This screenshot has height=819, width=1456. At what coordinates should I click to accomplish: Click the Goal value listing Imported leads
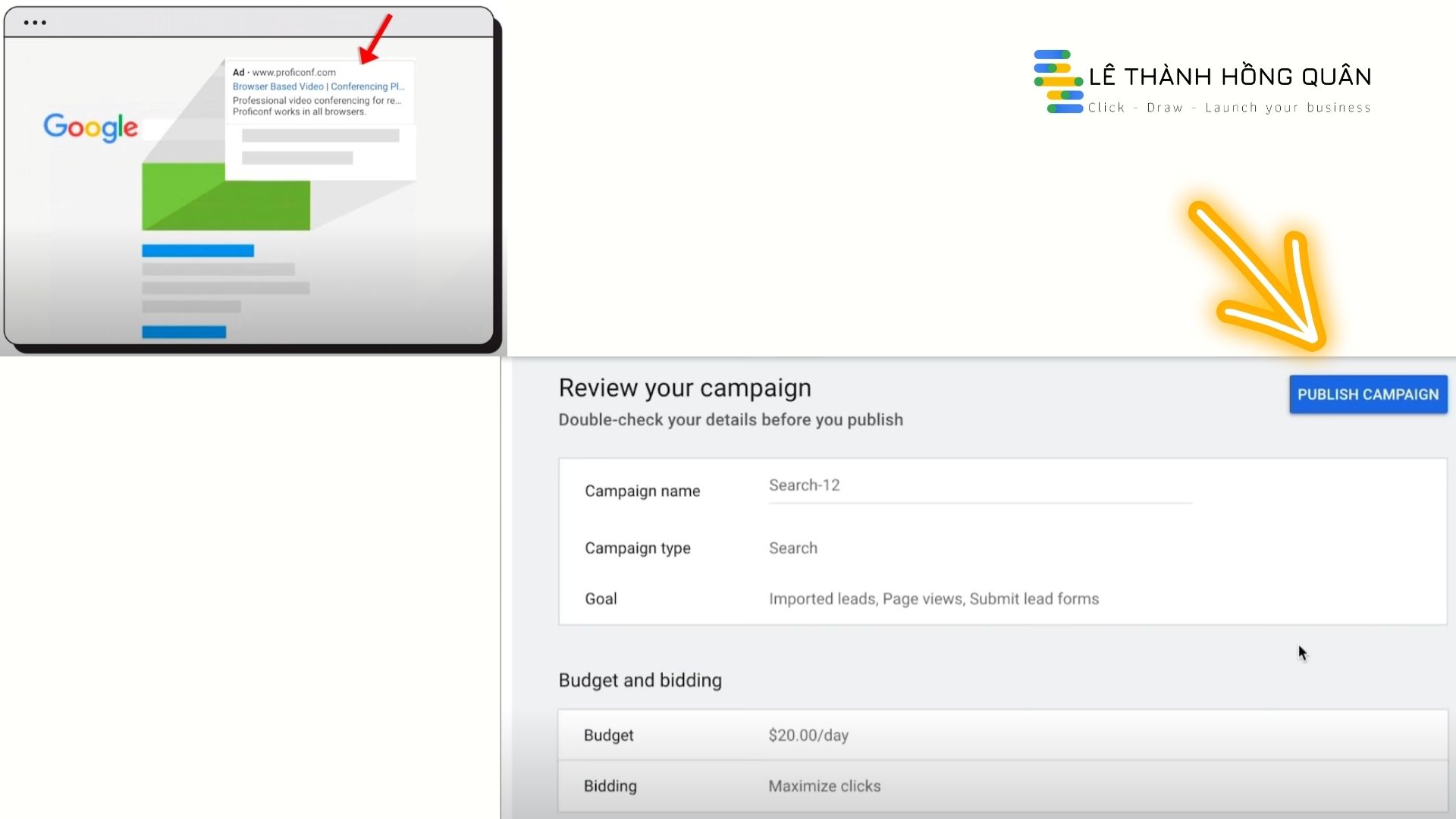click(x=933, y=599)
